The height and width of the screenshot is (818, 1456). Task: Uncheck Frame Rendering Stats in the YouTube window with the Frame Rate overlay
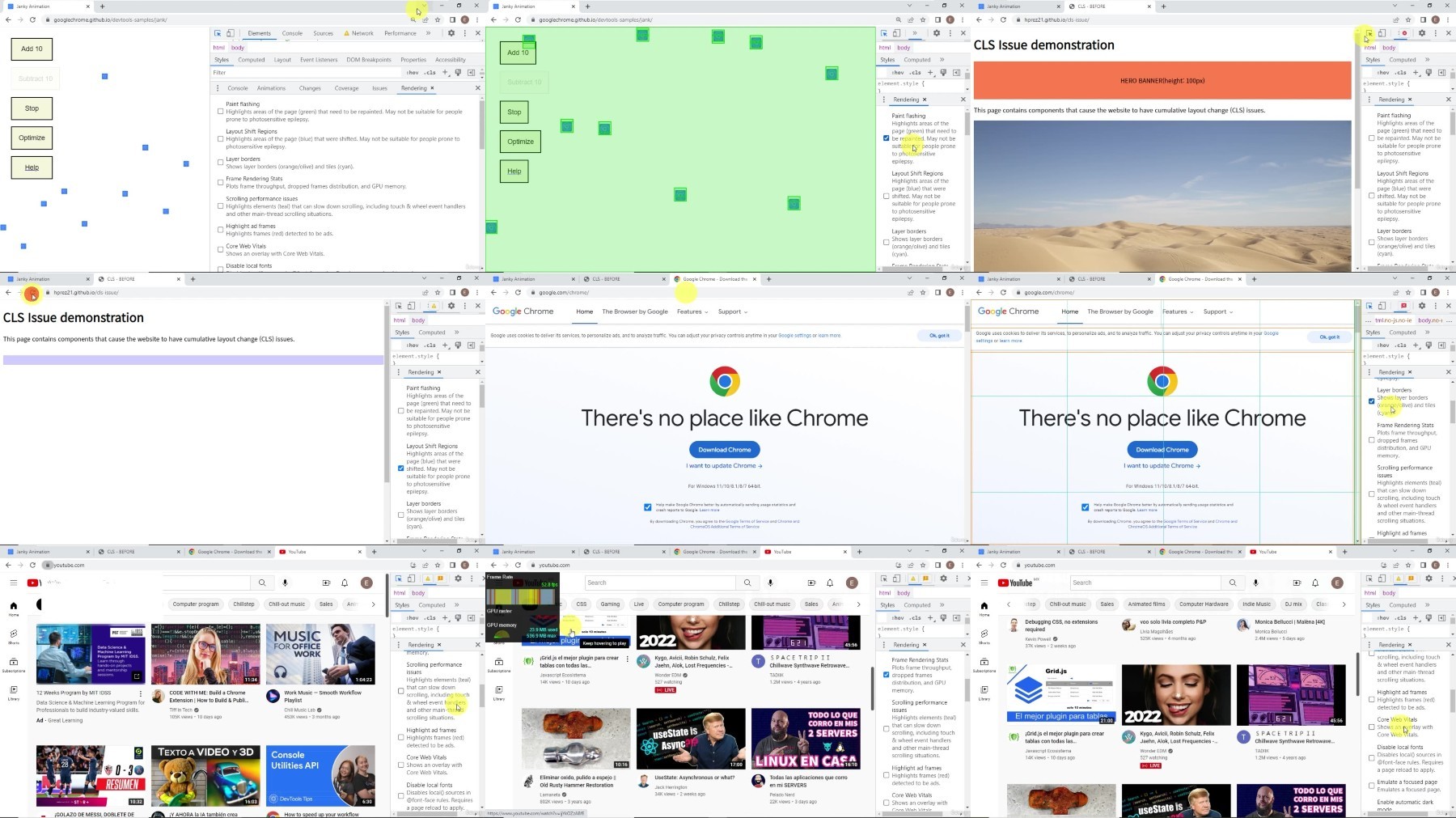click(887, 675)
